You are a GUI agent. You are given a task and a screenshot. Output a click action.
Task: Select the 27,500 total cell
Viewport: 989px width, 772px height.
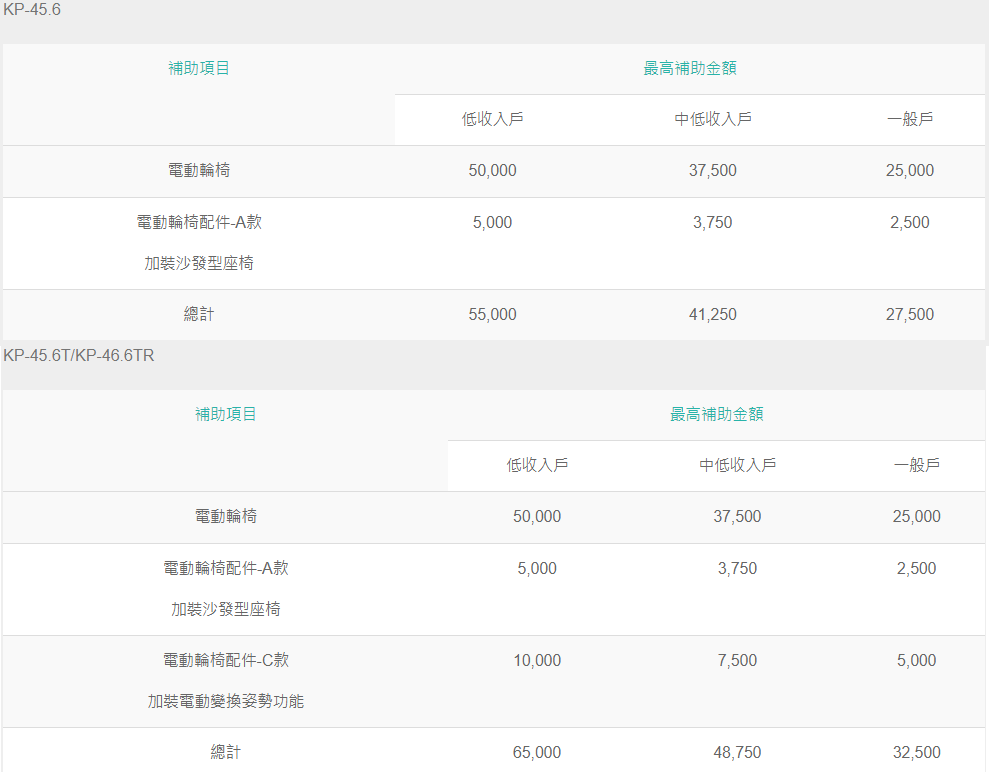910,314
